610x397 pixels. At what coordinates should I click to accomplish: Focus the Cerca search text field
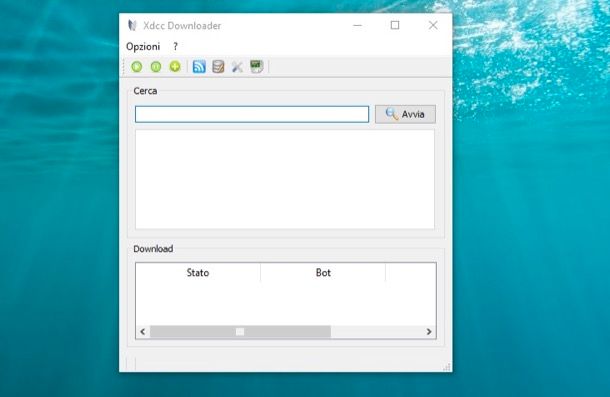click(252, 114)
